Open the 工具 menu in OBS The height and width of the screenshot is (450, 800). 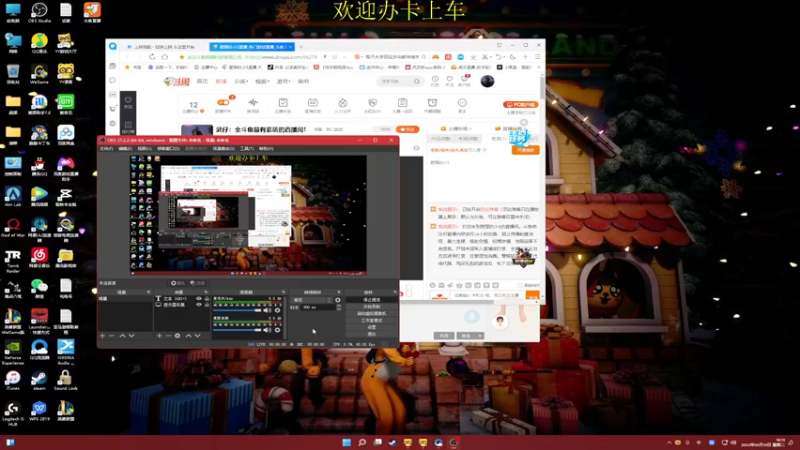click(x=247, y=148)
